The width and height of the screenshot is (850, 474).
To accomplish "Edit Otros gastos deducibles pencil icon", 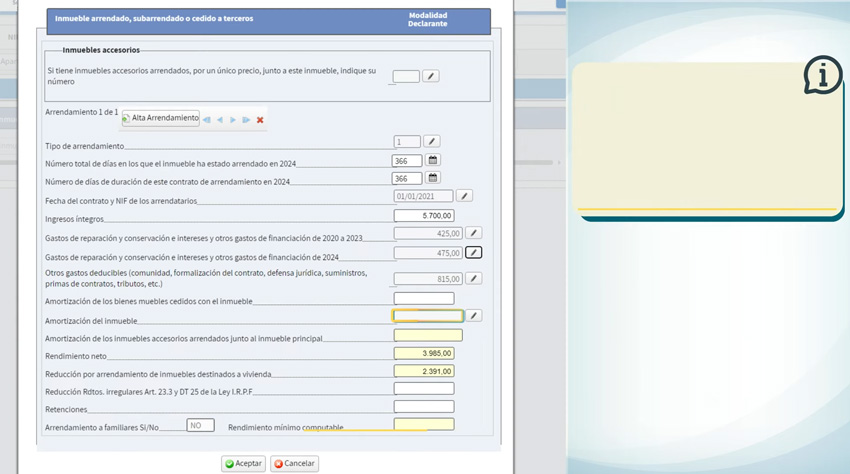I will [473, 279].
